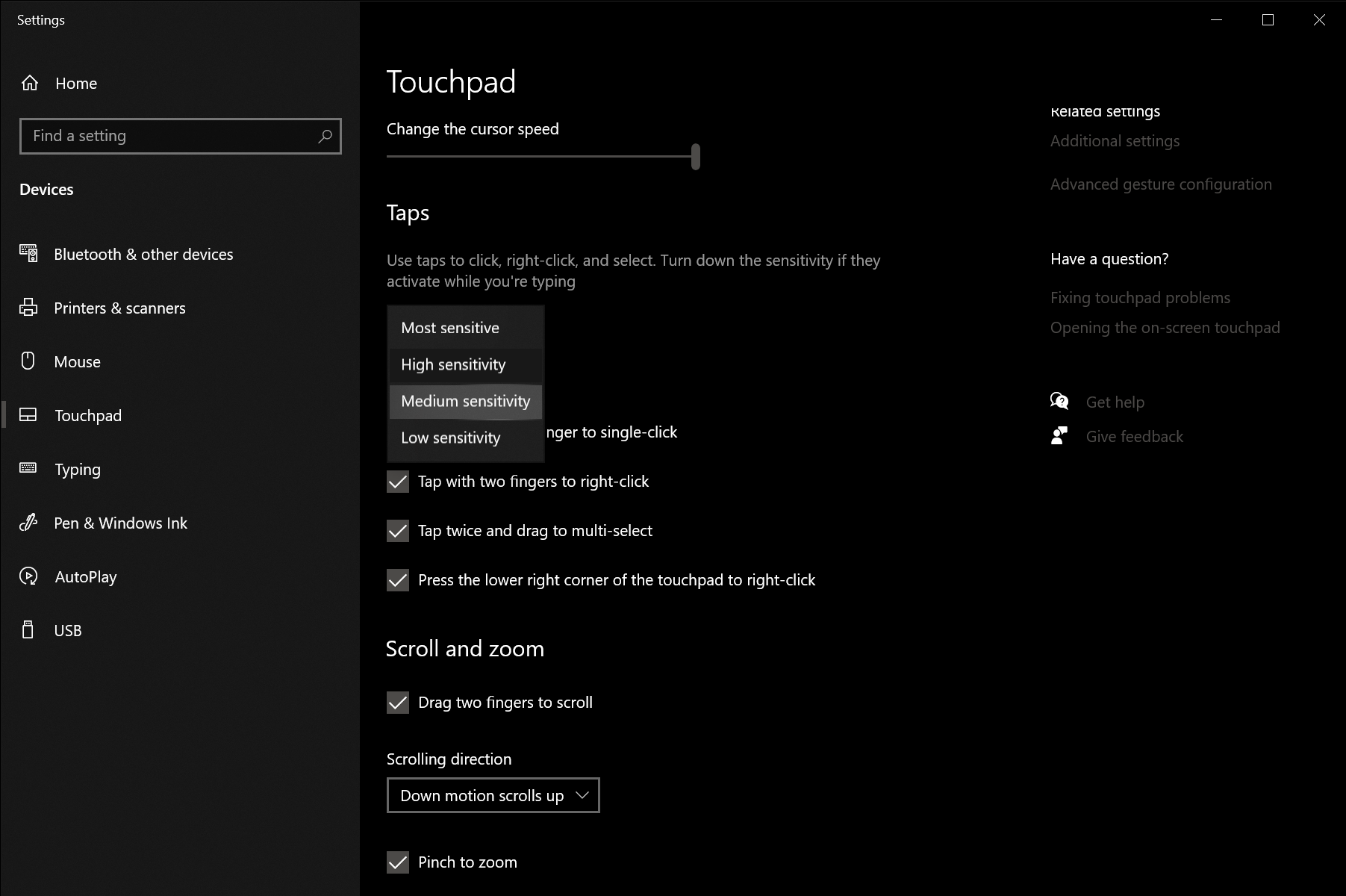Image resolution: width=1346 pixels, height=896 pixels.
Task: Uncheck Pinch to zoom
Action: 397,862
